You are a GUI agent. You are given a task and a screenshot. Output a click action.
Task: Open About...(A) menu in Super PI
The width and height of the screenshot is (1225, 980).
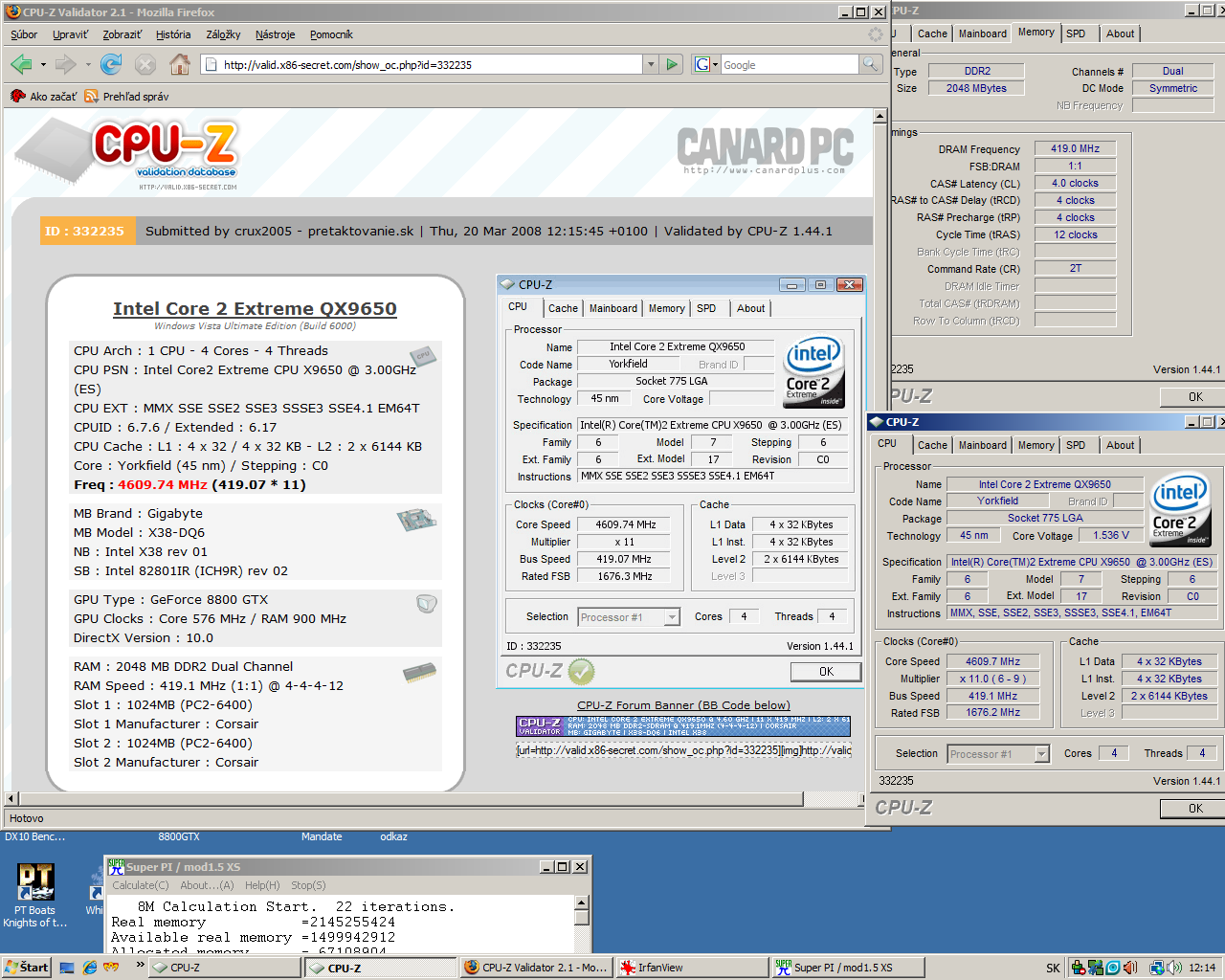(207, 885)
